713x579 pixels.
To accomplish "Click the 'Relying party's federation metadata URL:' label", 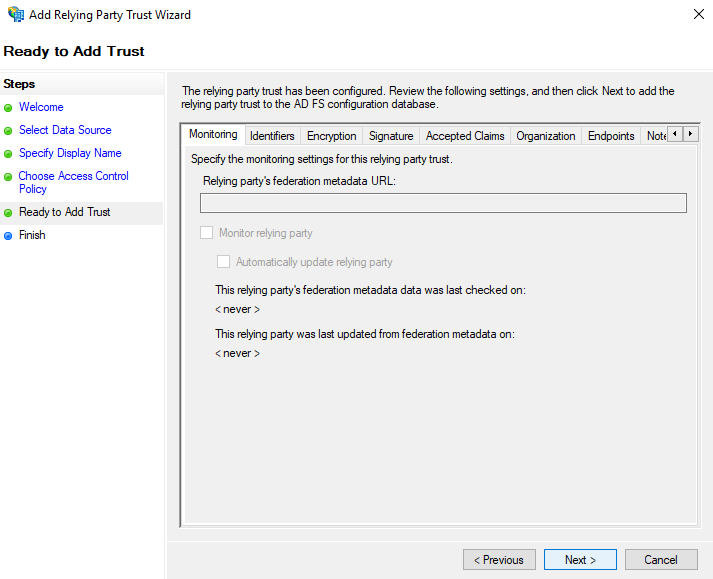I will click(x=299, y=181).
